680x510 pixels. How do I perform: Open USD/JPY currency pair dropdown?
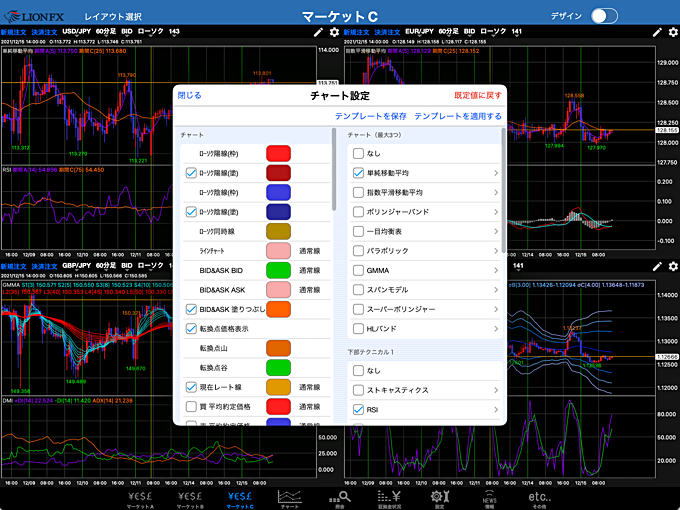tap(77, 32)
